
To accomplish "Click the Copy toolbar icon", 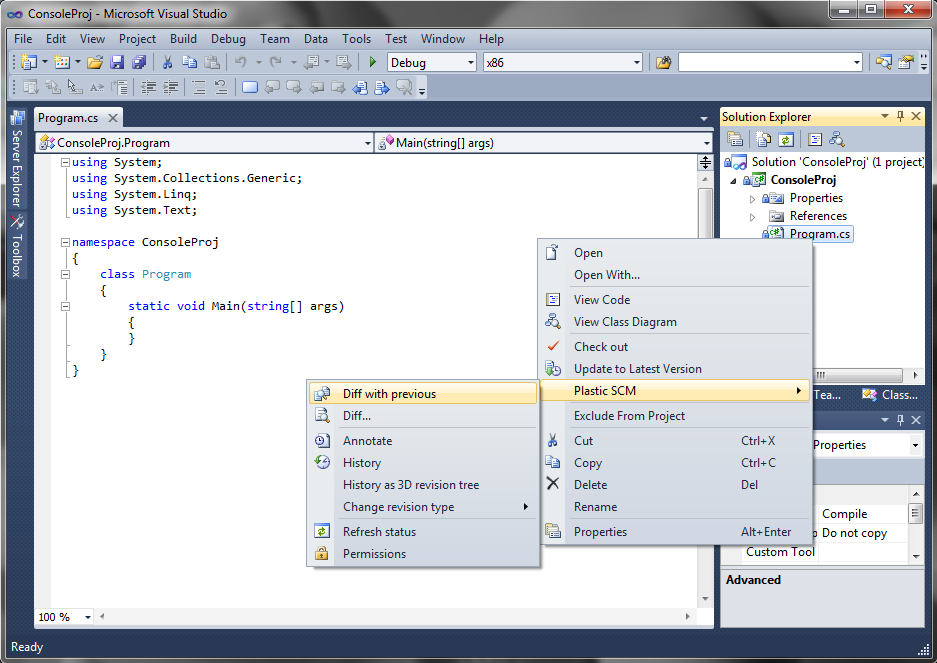I will [189, 62].
